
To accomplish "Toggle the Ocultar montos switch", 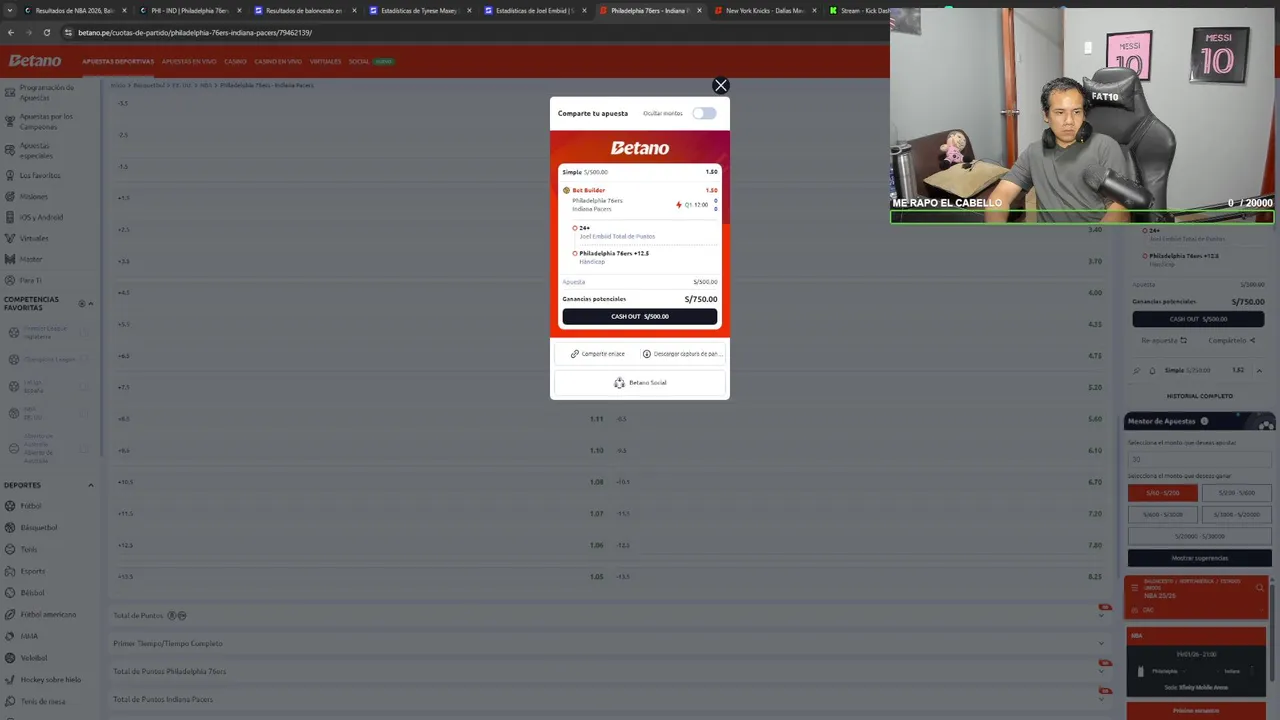I will 704,113.
